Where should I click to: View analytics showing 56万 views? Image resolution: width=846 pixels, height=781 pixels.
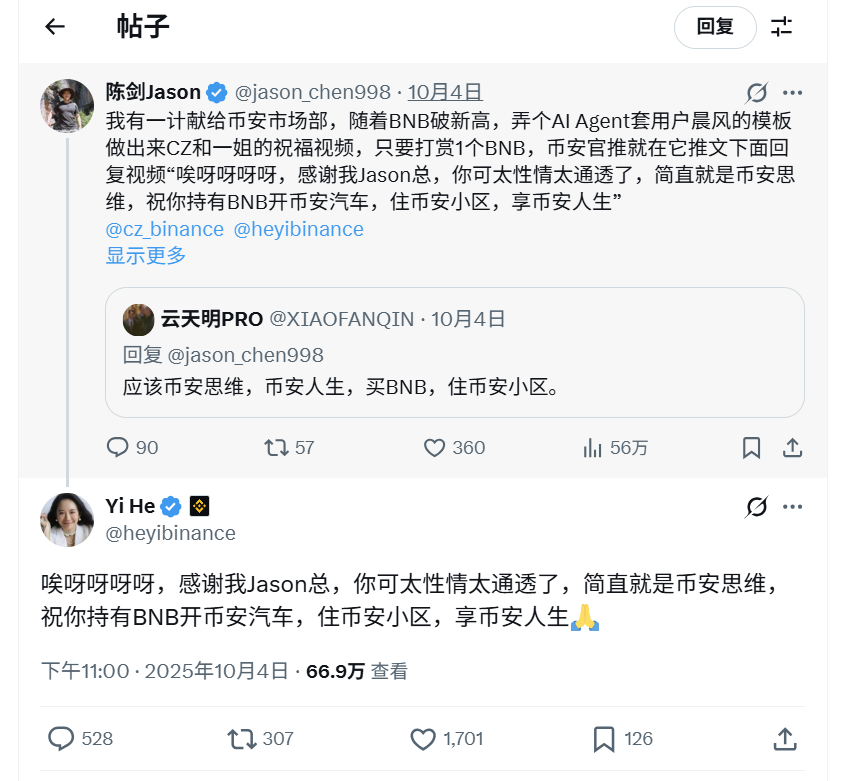[592, 448]
